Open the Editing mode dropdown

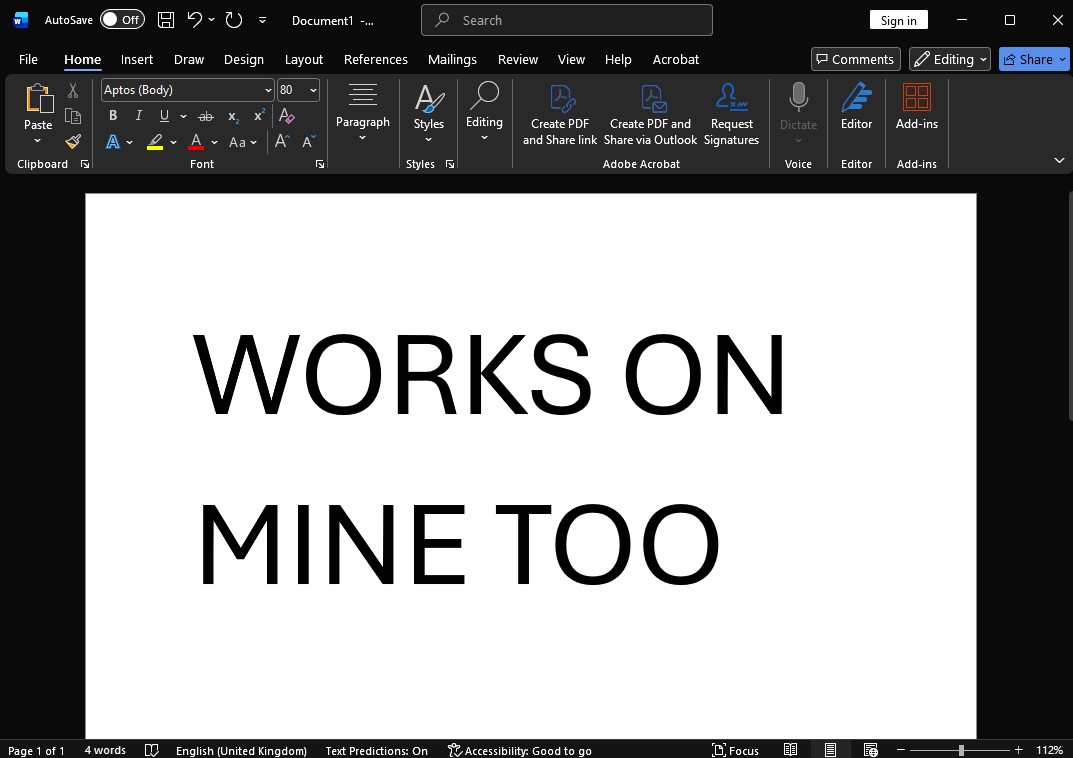coord(949,59)
